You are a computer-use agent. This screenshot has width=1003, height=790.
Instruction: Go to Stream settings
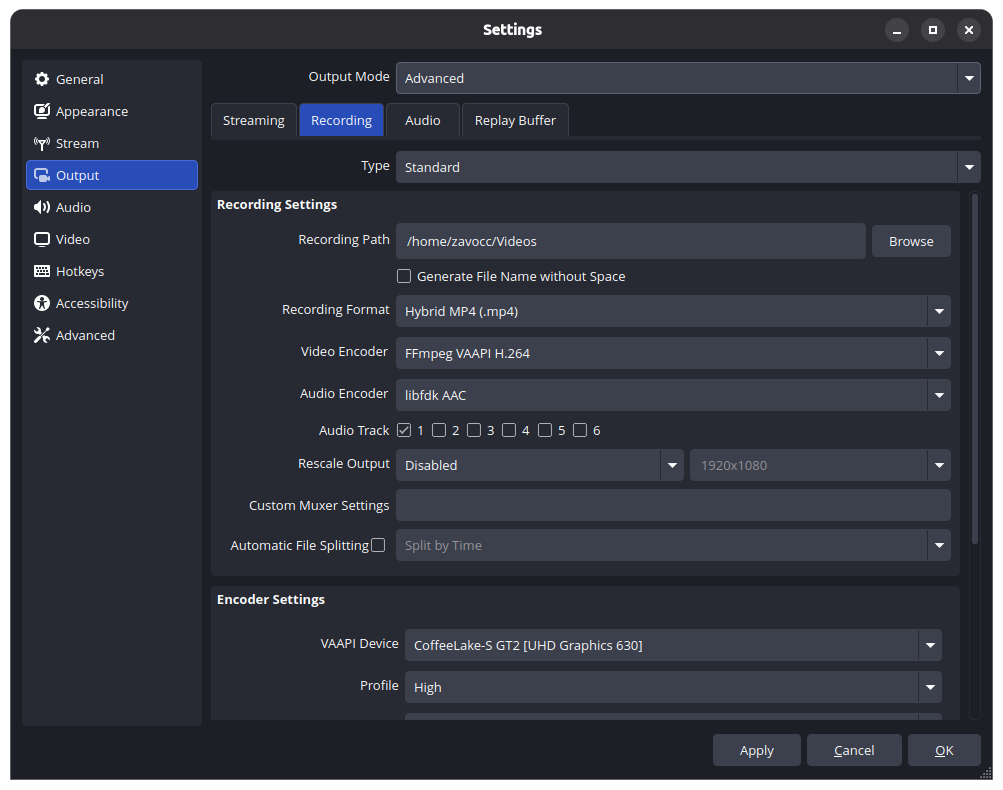coord(112,143)
